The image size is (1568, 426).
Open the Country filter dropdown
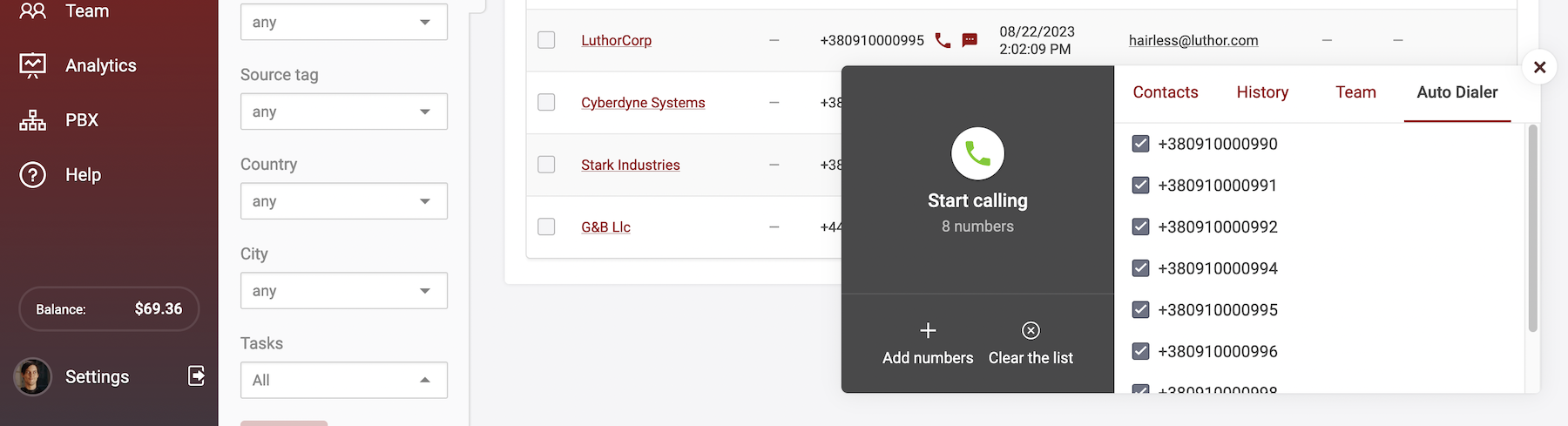[x=343, y=201]
